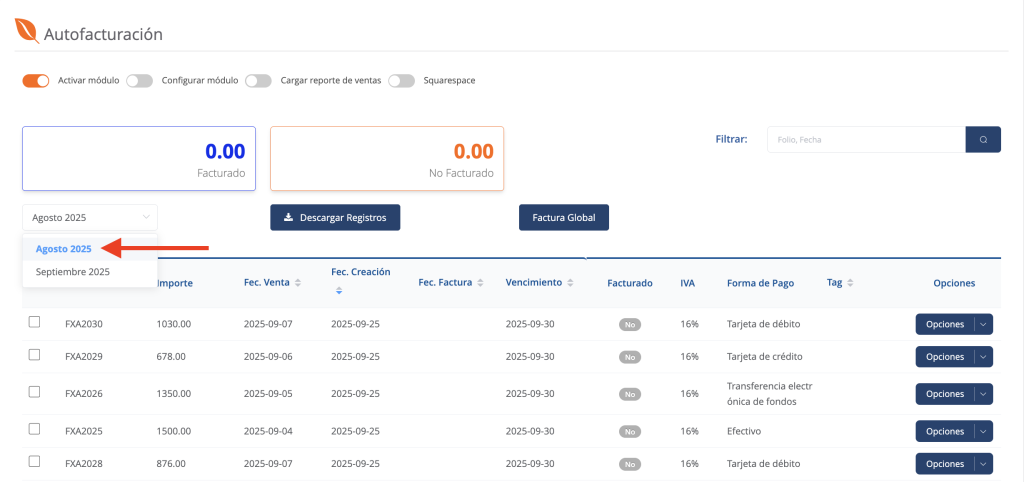This screenshot has height=482, width=1024.
Task: Click download icon in Descargar Registros
Action: [x=288, y=217]
